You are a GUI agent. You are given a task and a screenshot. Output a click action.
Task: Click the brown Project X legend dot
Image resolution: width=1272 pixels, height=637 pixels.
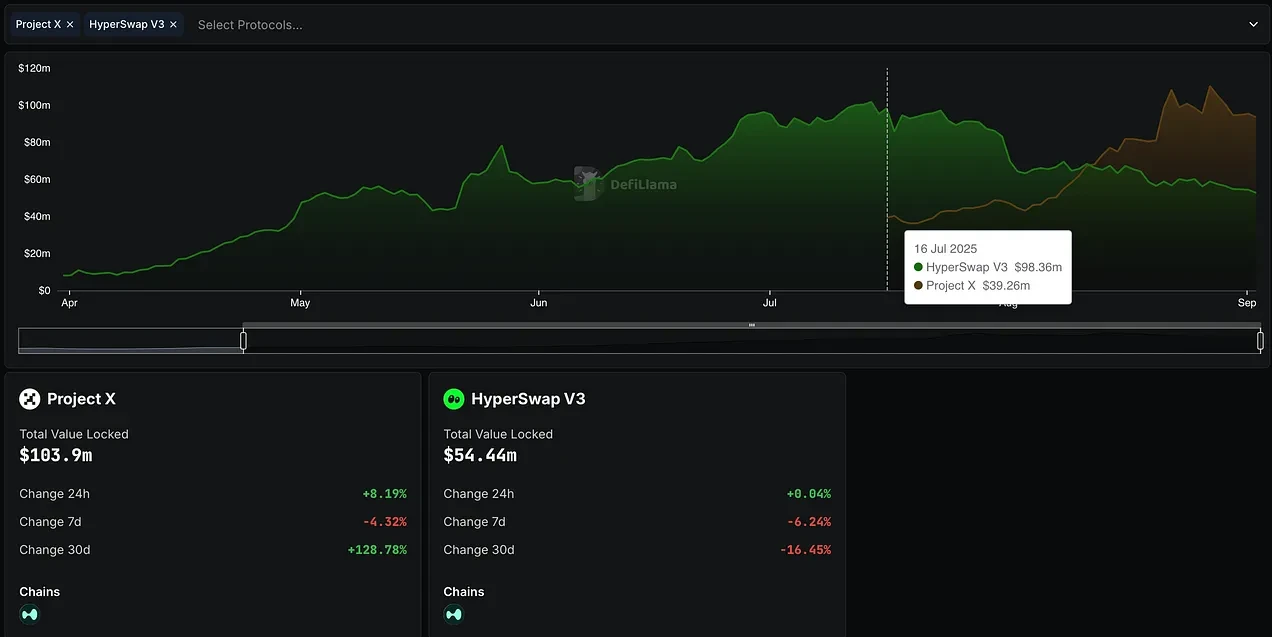coord(919,285)
